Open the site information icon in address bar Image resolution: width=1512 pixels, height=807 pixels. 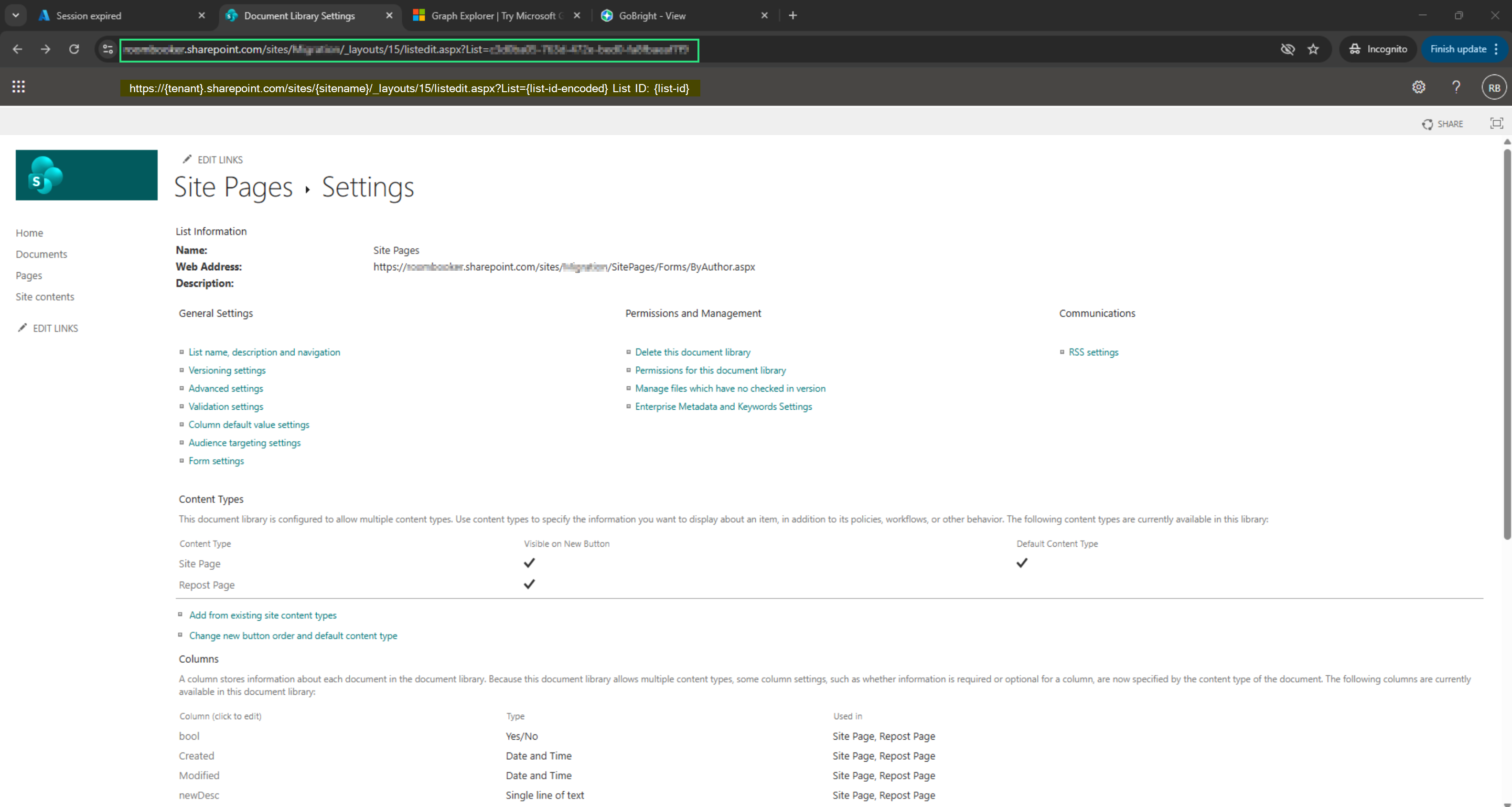coord(107,49)
